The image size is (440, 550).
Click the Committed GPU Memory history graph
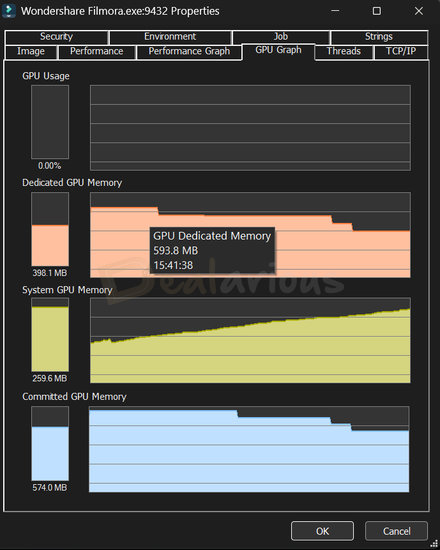pyautogui.click(x=249, y=449)
